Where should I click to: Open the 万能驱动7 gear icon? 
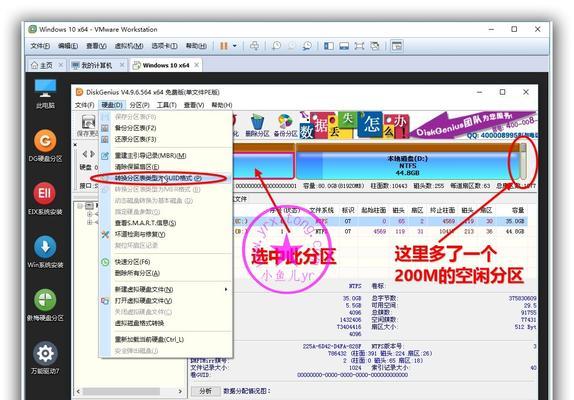(x=45, y=358)
